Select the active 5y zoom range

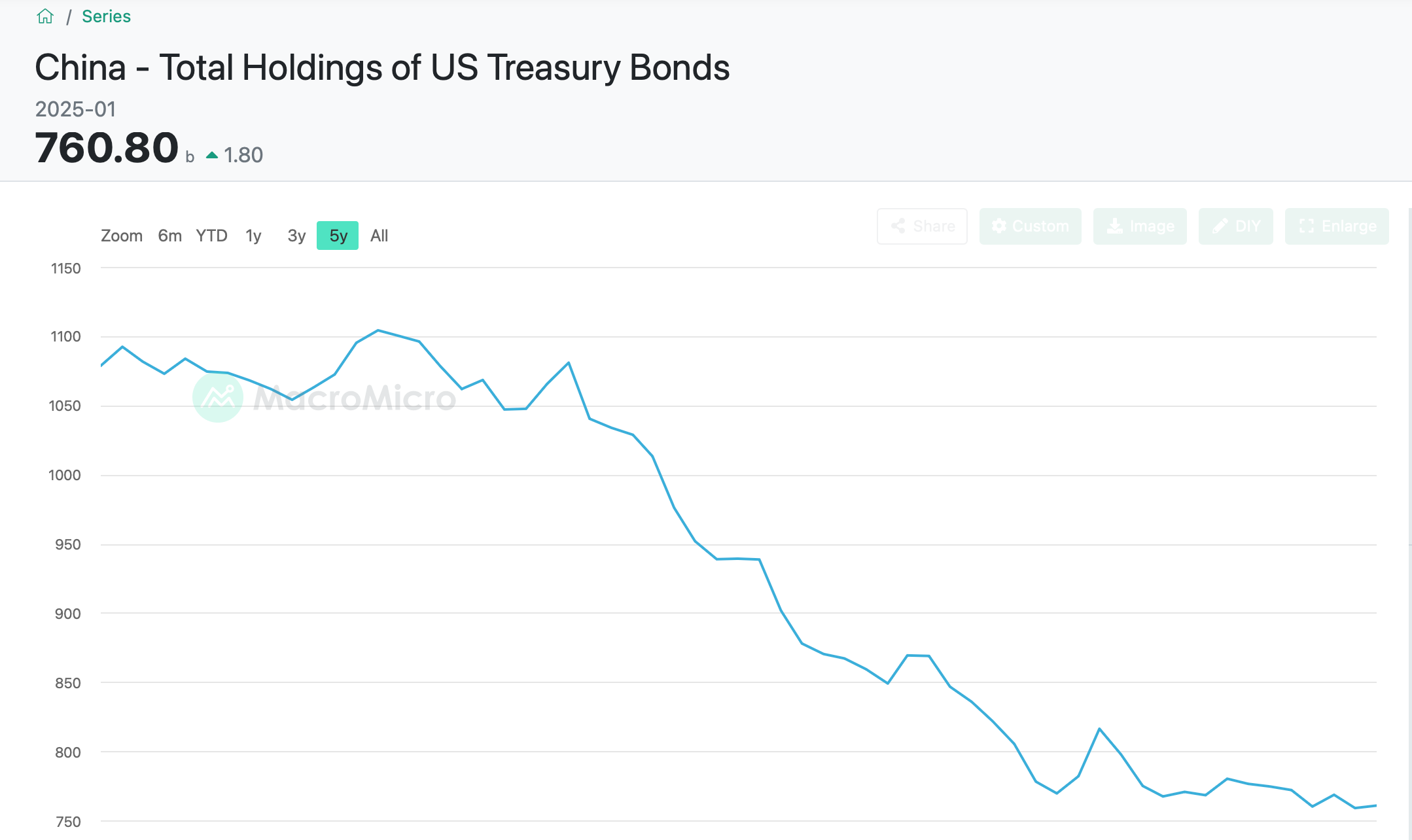pos(338,236)
